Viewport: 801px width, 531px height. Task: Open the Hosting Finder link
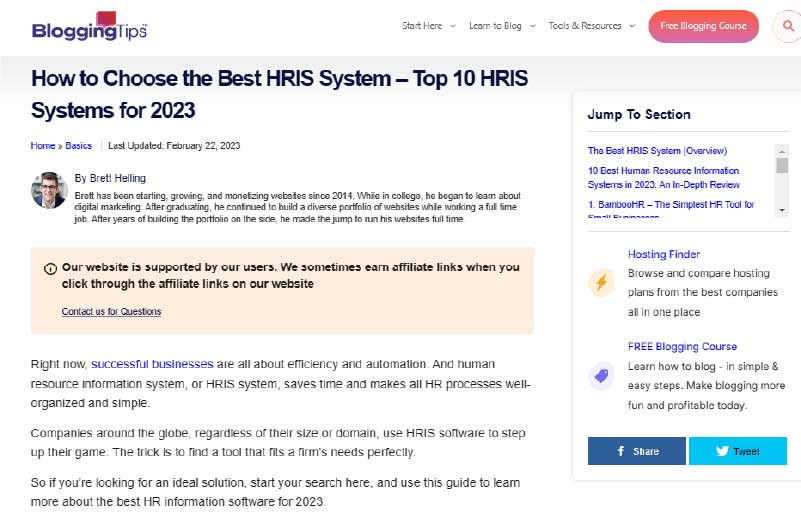pos(664,254)
